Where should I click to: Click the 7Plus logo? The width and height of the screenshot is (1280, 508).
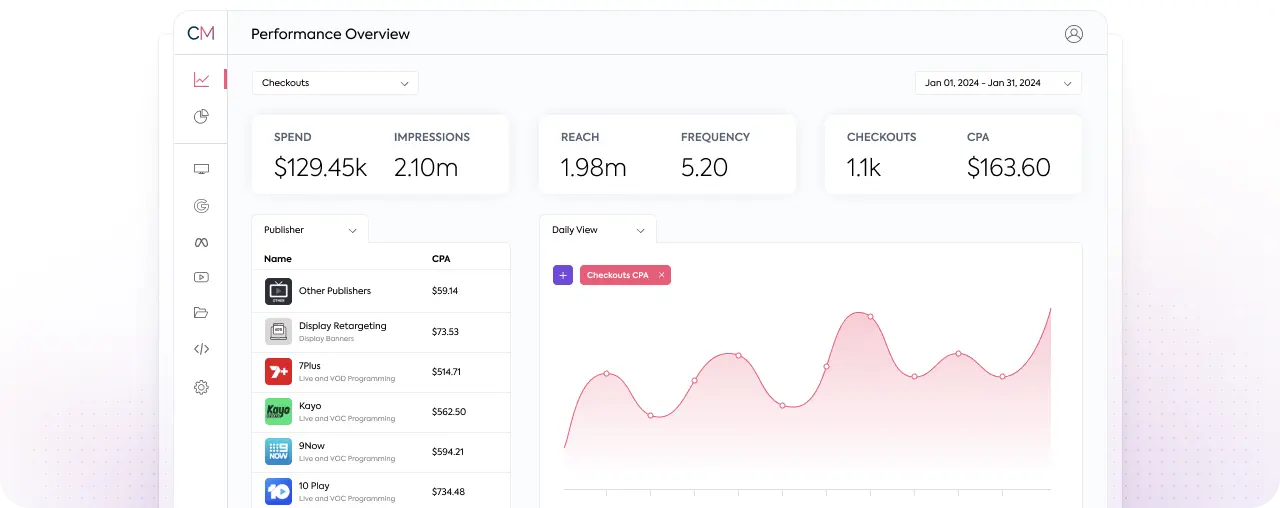tap(278, 372)
